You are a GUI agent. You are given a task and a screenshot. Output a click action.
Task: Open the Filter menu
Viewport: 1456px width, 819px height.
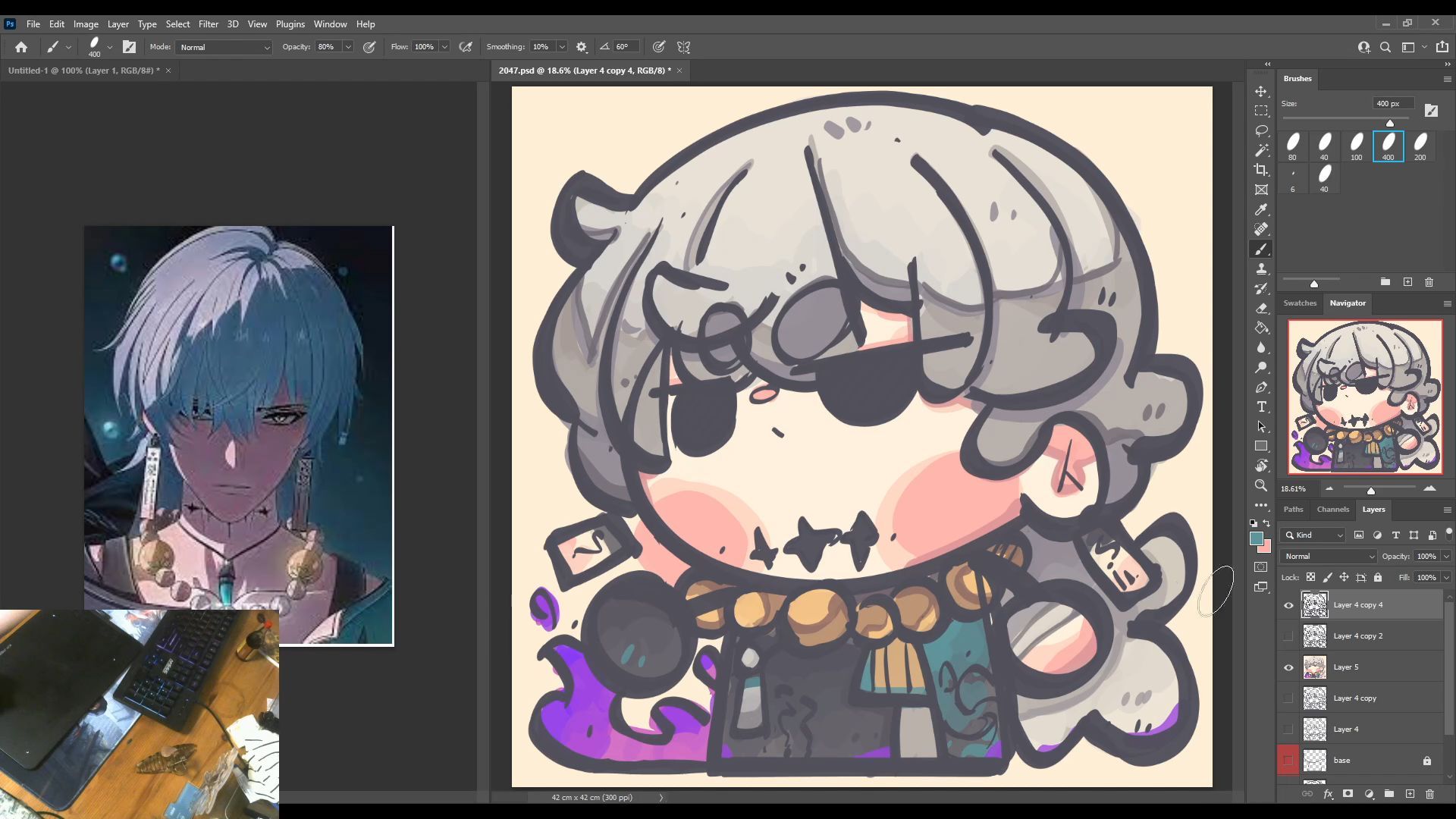208,24
